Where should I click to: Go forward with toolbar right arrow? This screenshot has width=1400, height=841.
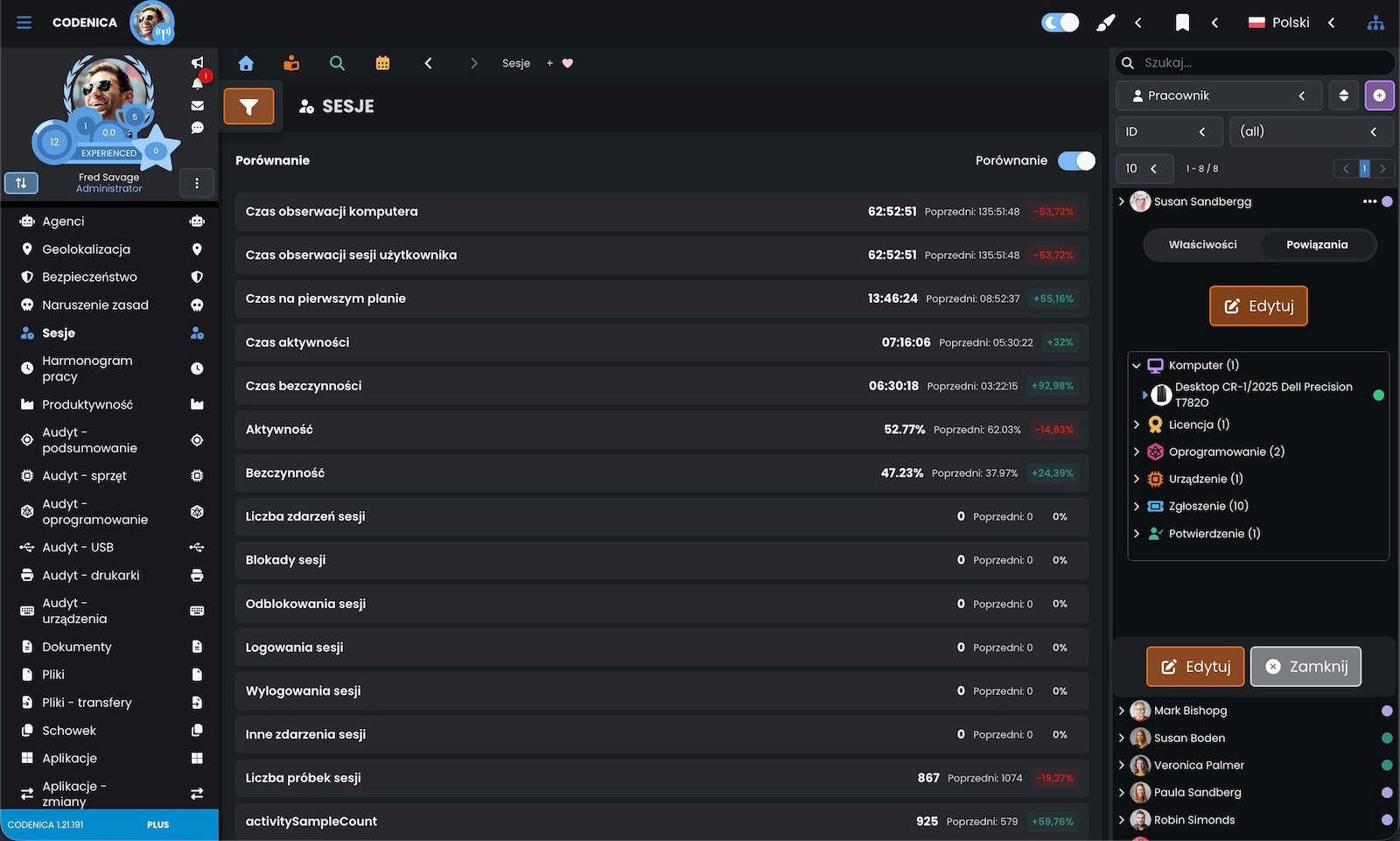tap(473, 63)
